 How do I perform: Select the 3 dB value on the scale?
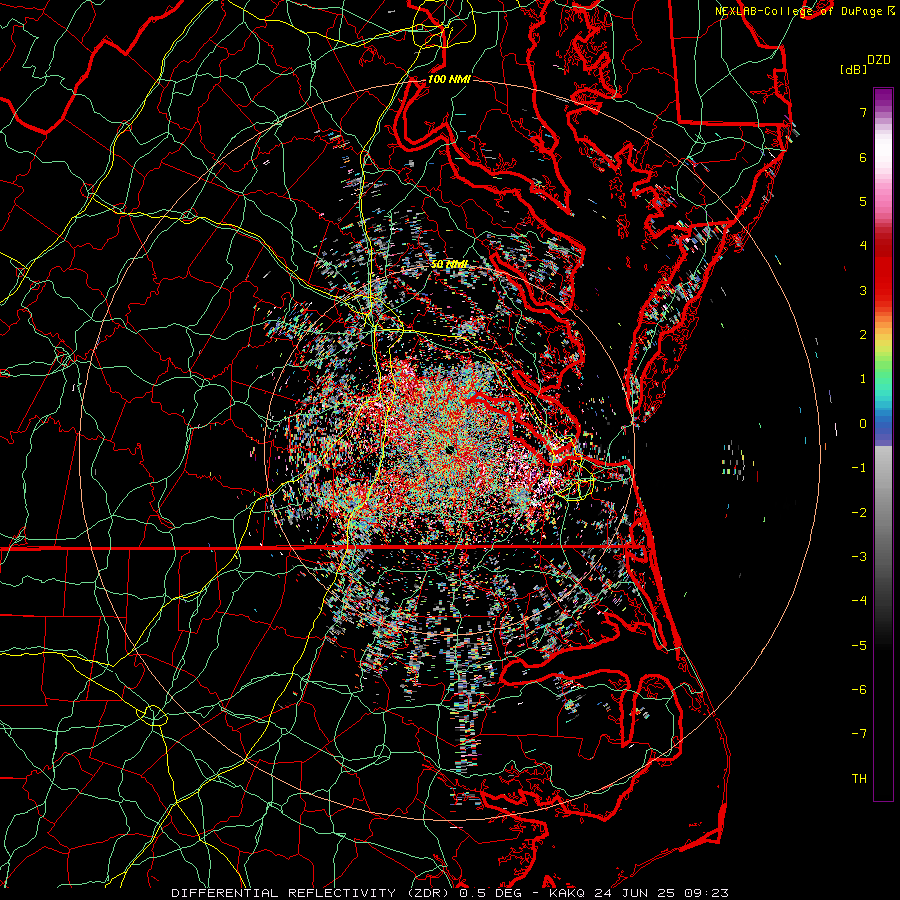point(863,290)
